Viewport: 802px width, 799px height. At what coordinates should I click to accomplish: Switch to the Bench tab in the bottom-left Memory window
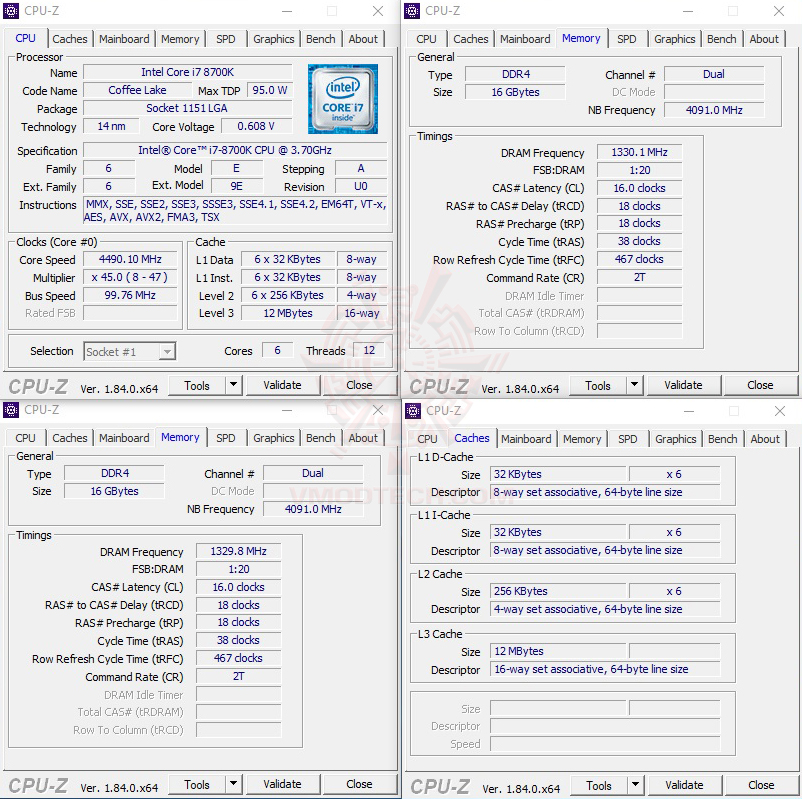[x=321, y=438]
